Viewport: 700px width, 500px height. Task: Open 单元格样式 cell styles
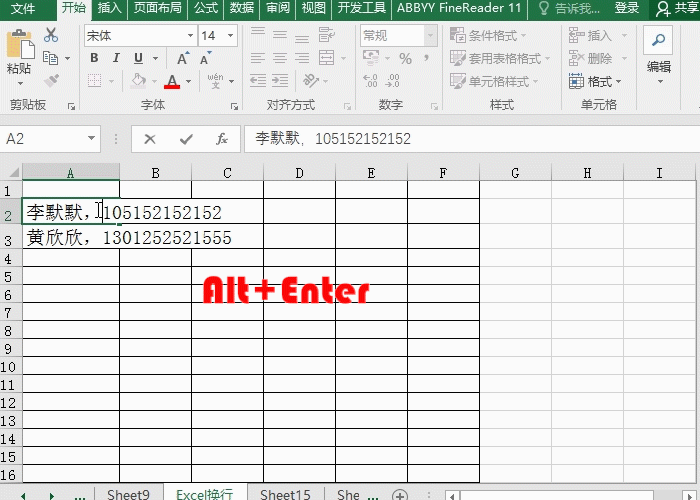pos(494,81)
